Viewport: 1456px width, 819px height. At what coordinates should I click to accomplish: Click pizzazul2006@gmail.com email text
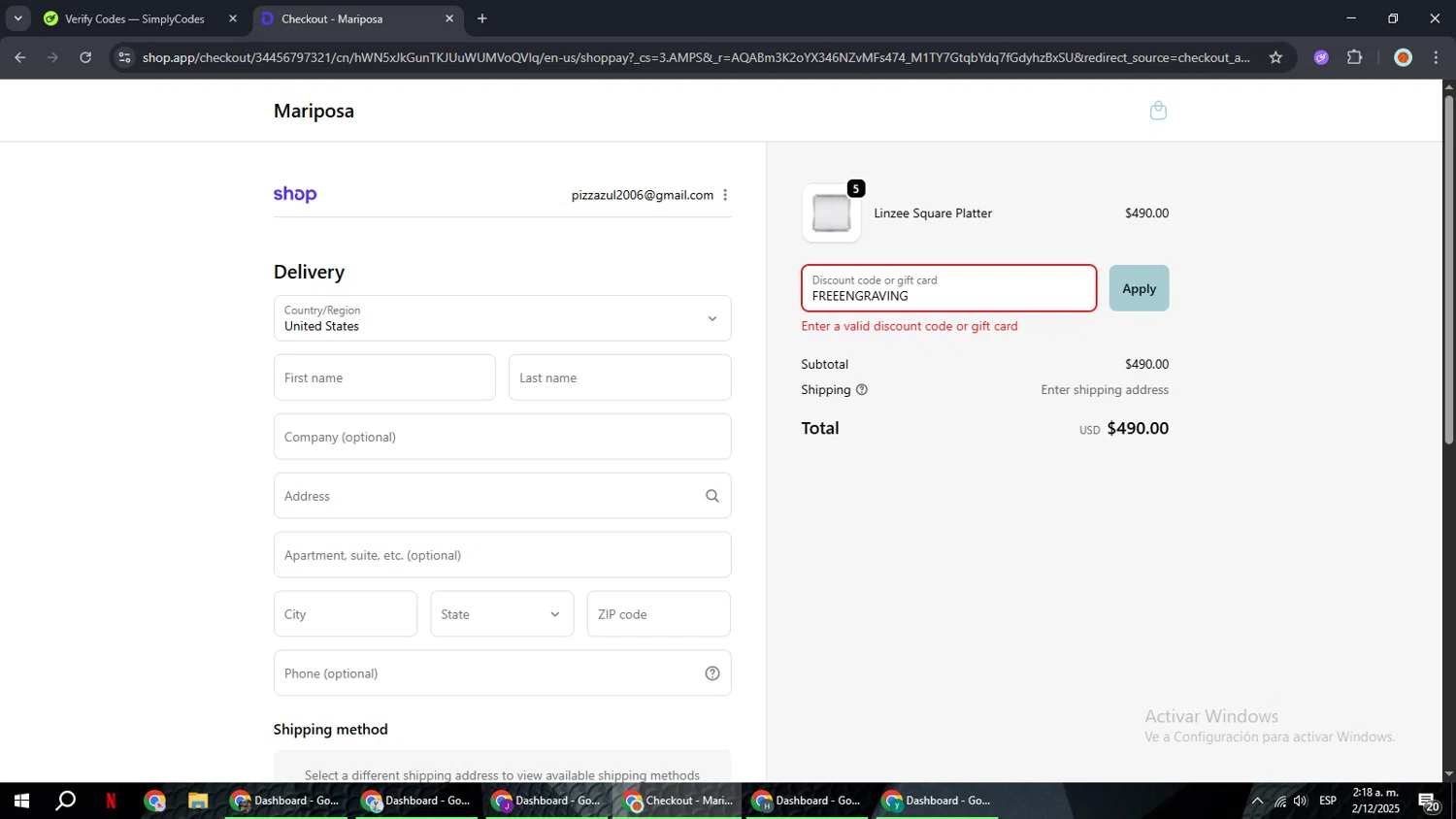point(643,195)
